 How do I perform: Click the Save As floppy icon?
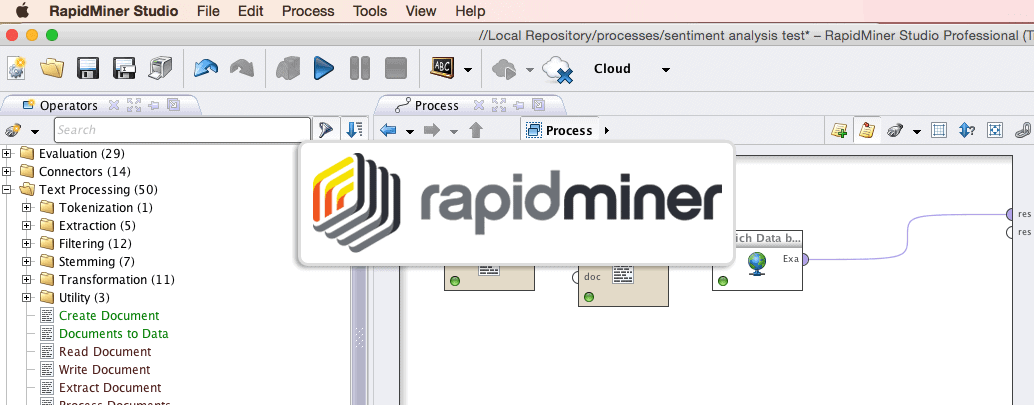pyautogui.click(x=124, y=69)
